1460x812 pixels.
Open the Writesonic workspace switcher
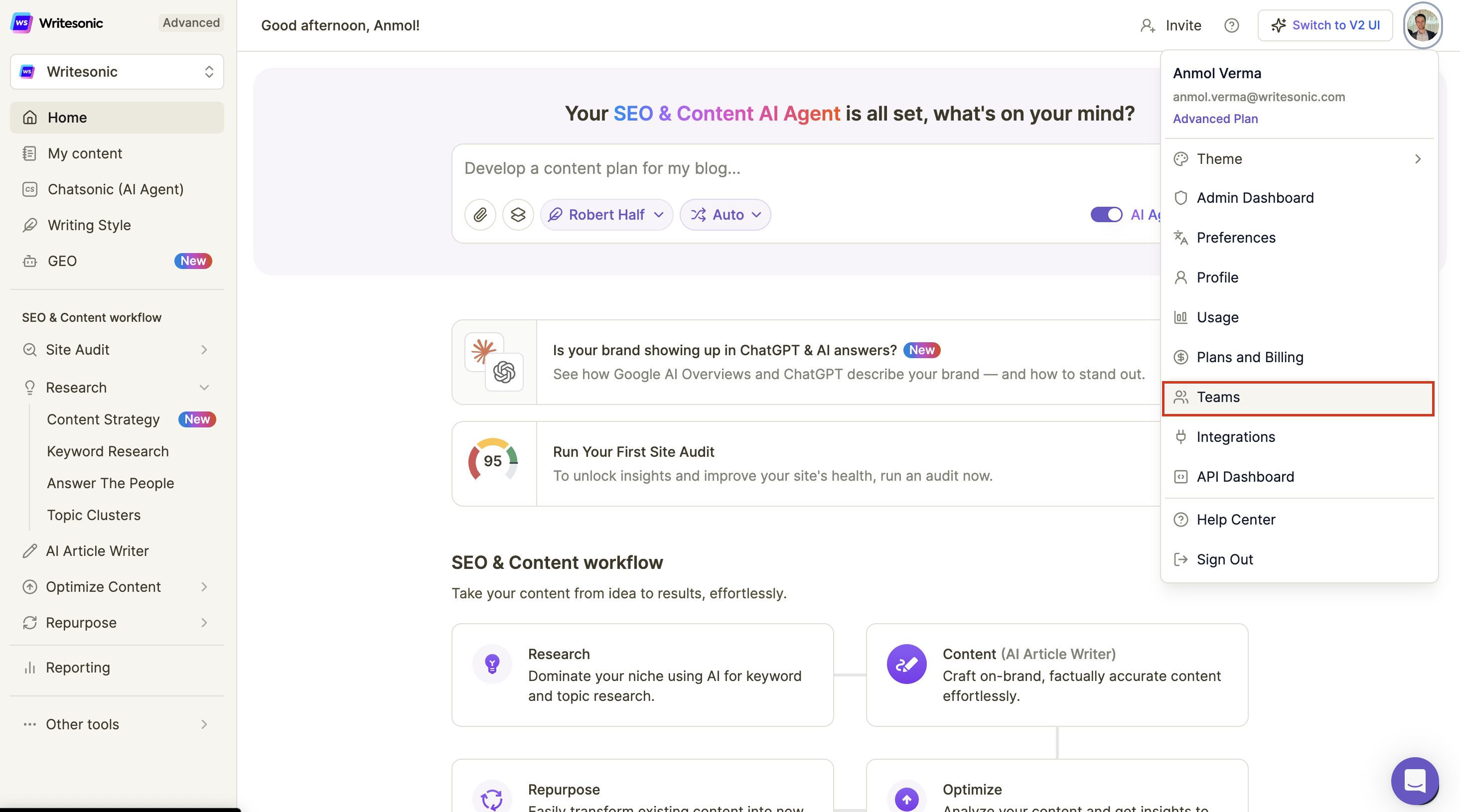pos(117,72)
